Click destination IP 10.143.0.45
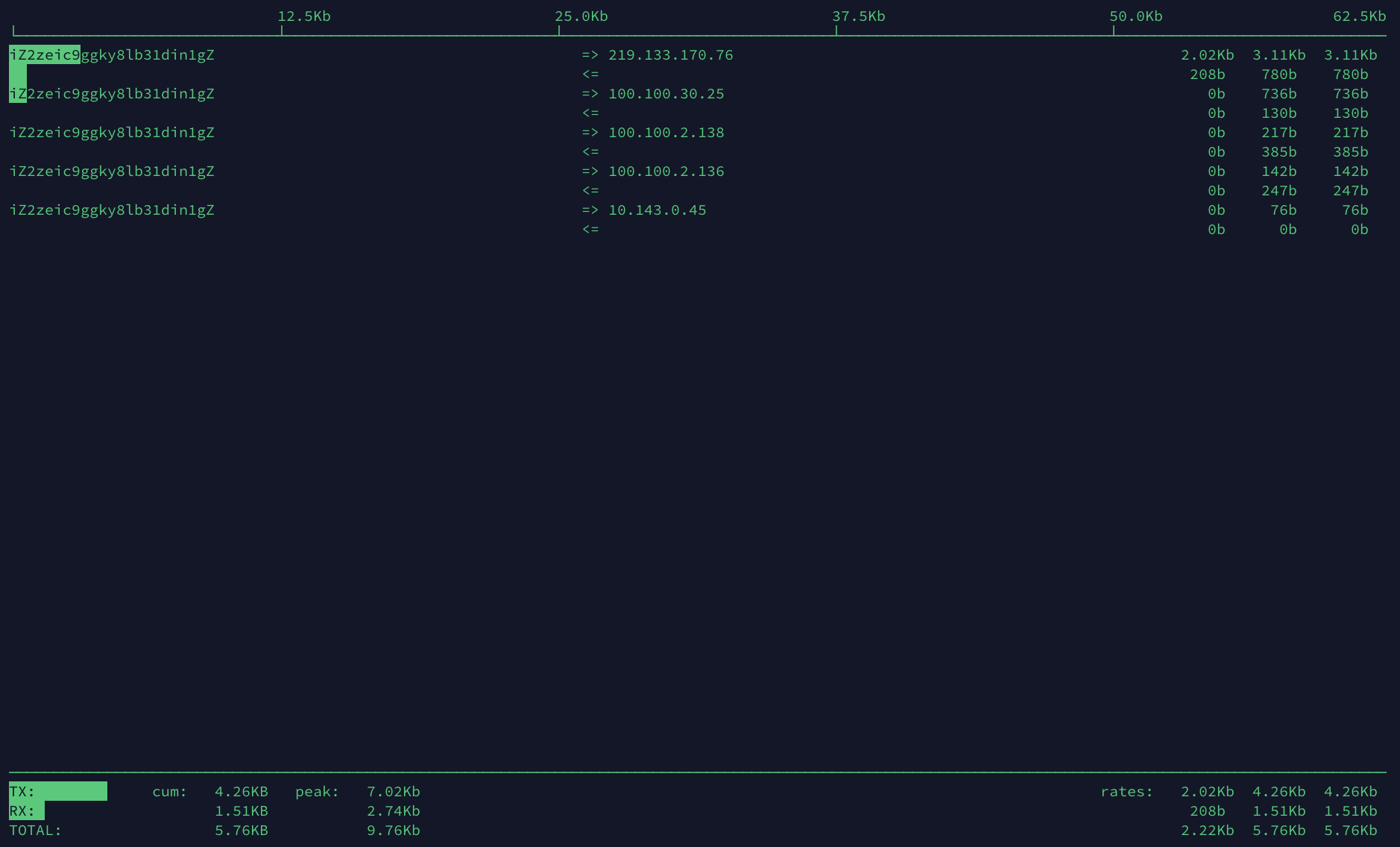 click(658, 210)
